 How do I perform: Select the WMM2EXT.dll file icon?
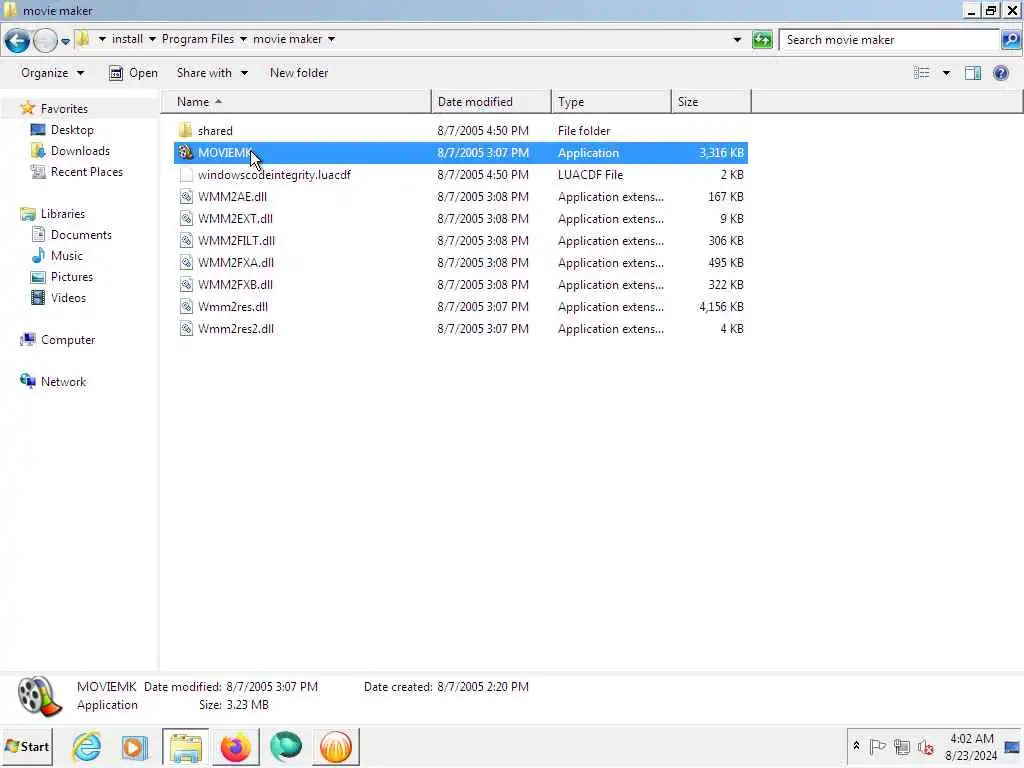pos(185,219)
